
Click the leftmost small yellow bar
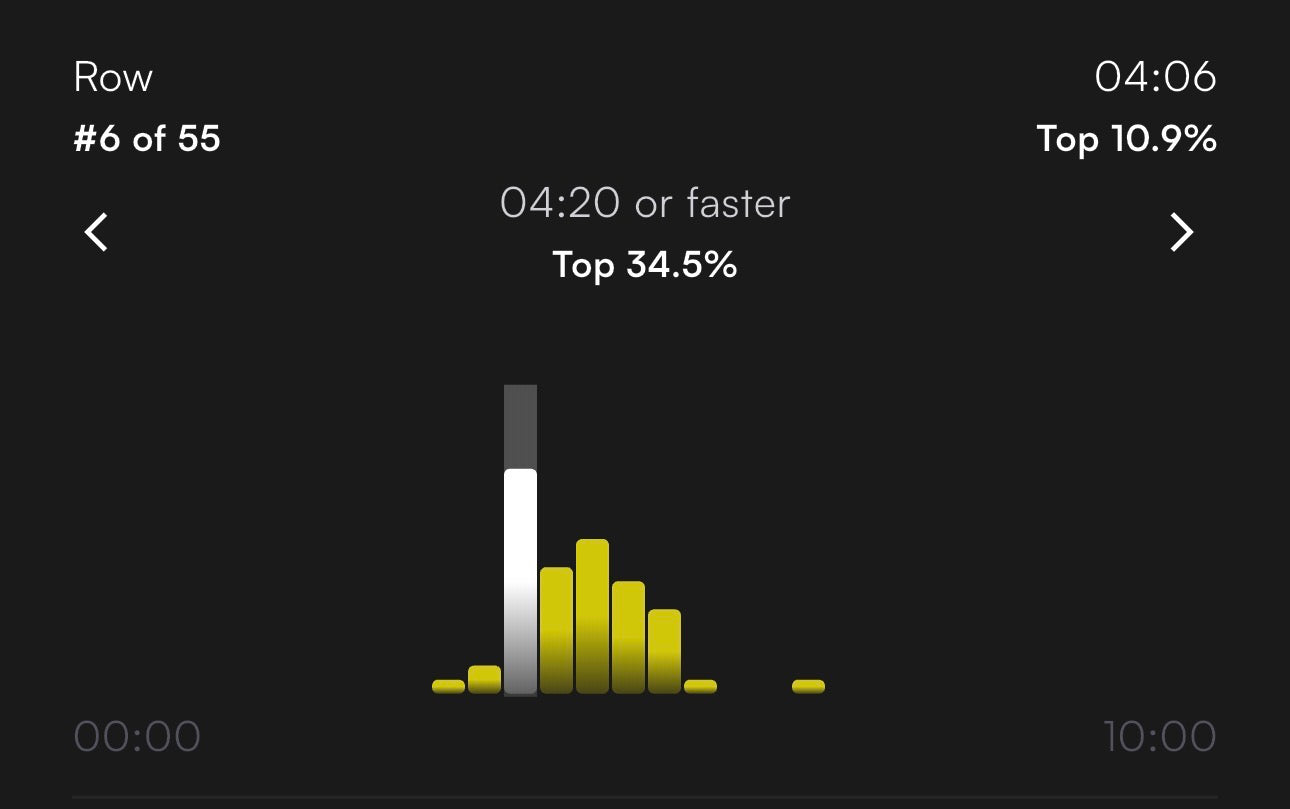coord(447,685)
